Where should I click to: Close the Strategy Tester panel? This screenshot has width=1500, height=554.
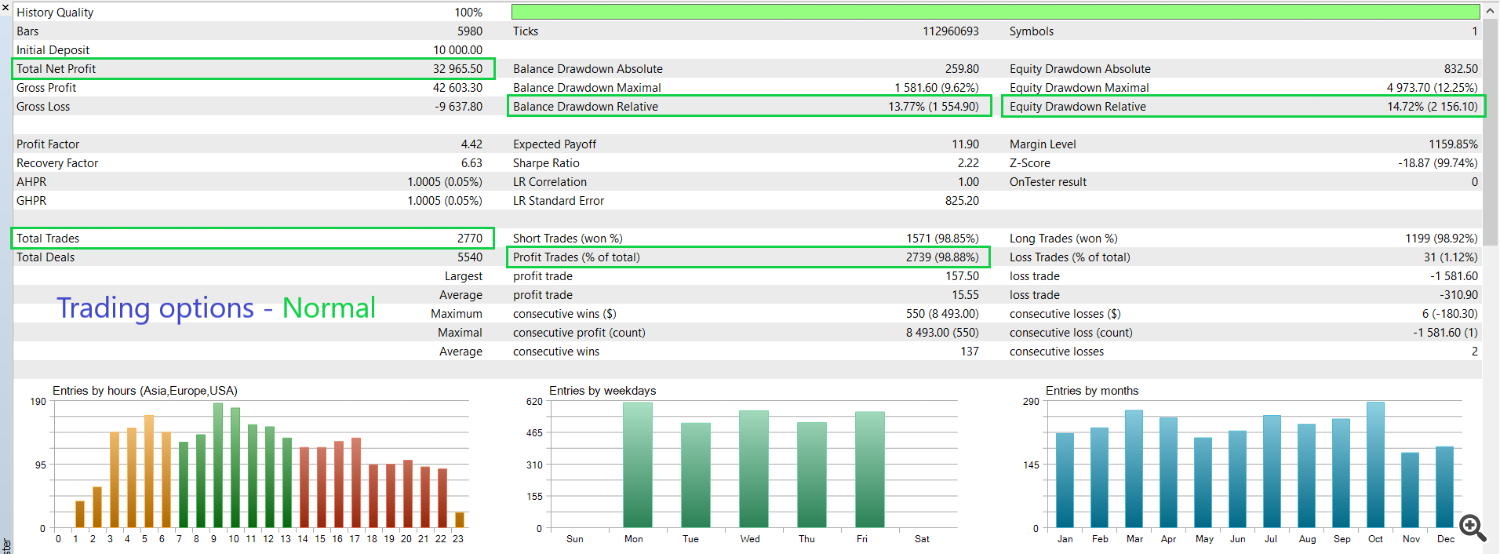click(x=6, y=8)
